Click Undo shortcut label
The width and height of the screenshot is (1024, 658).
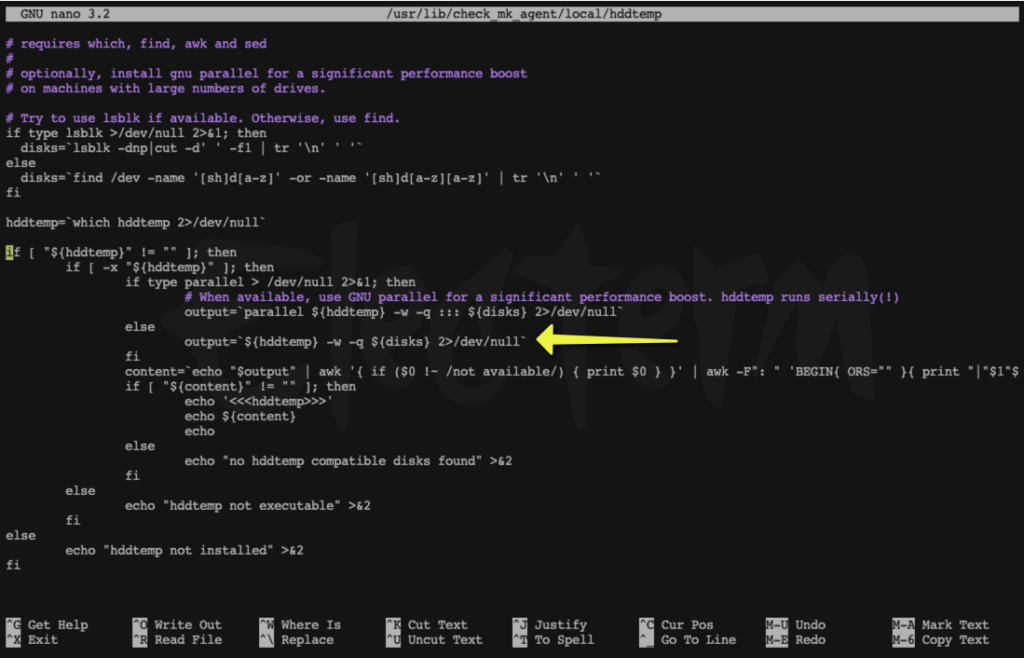pos(810,625)
